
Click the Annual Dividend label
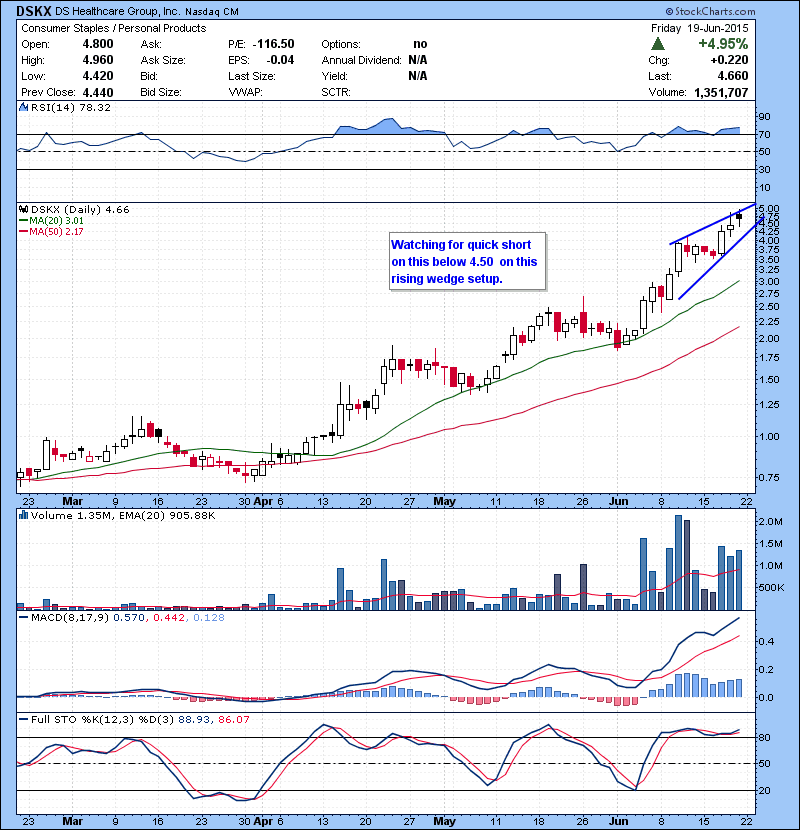point(362,60)
